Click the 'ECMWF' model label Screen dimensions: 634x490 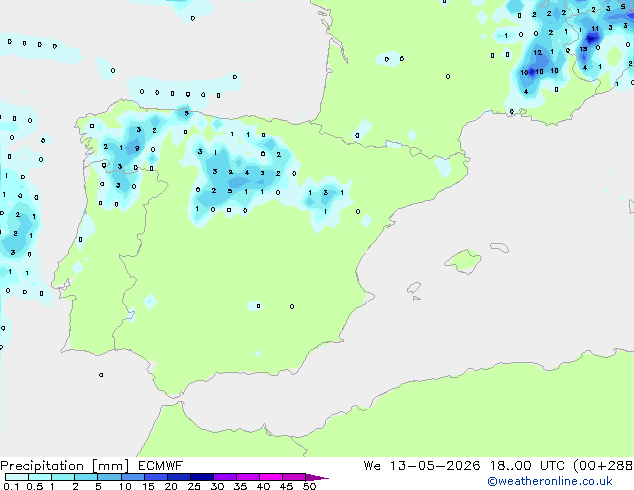(x=160, y=466)
